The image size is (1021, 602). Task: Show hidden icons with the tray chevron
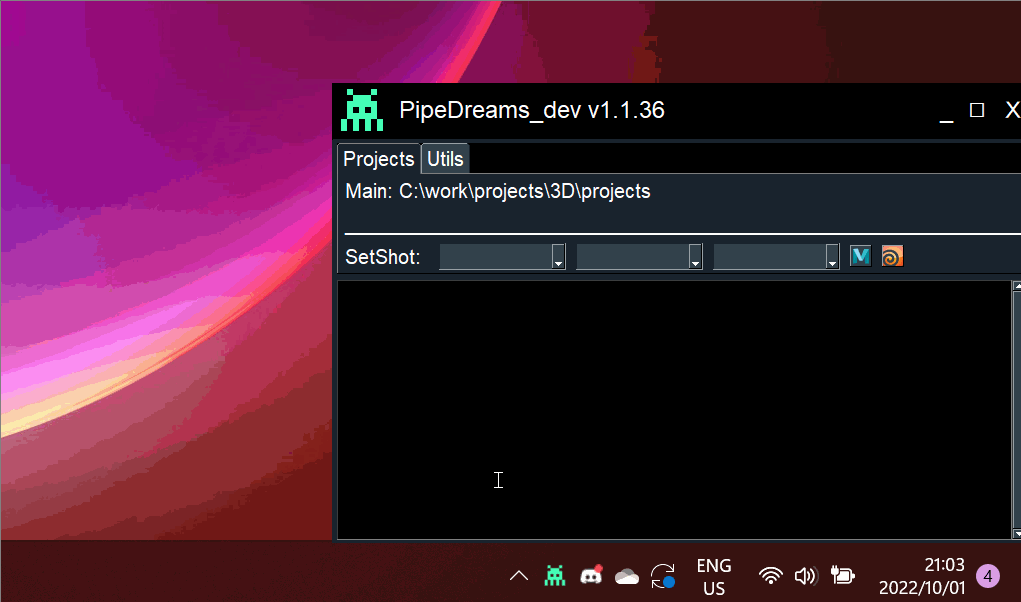pyautogui.click(x=519, y=576)
